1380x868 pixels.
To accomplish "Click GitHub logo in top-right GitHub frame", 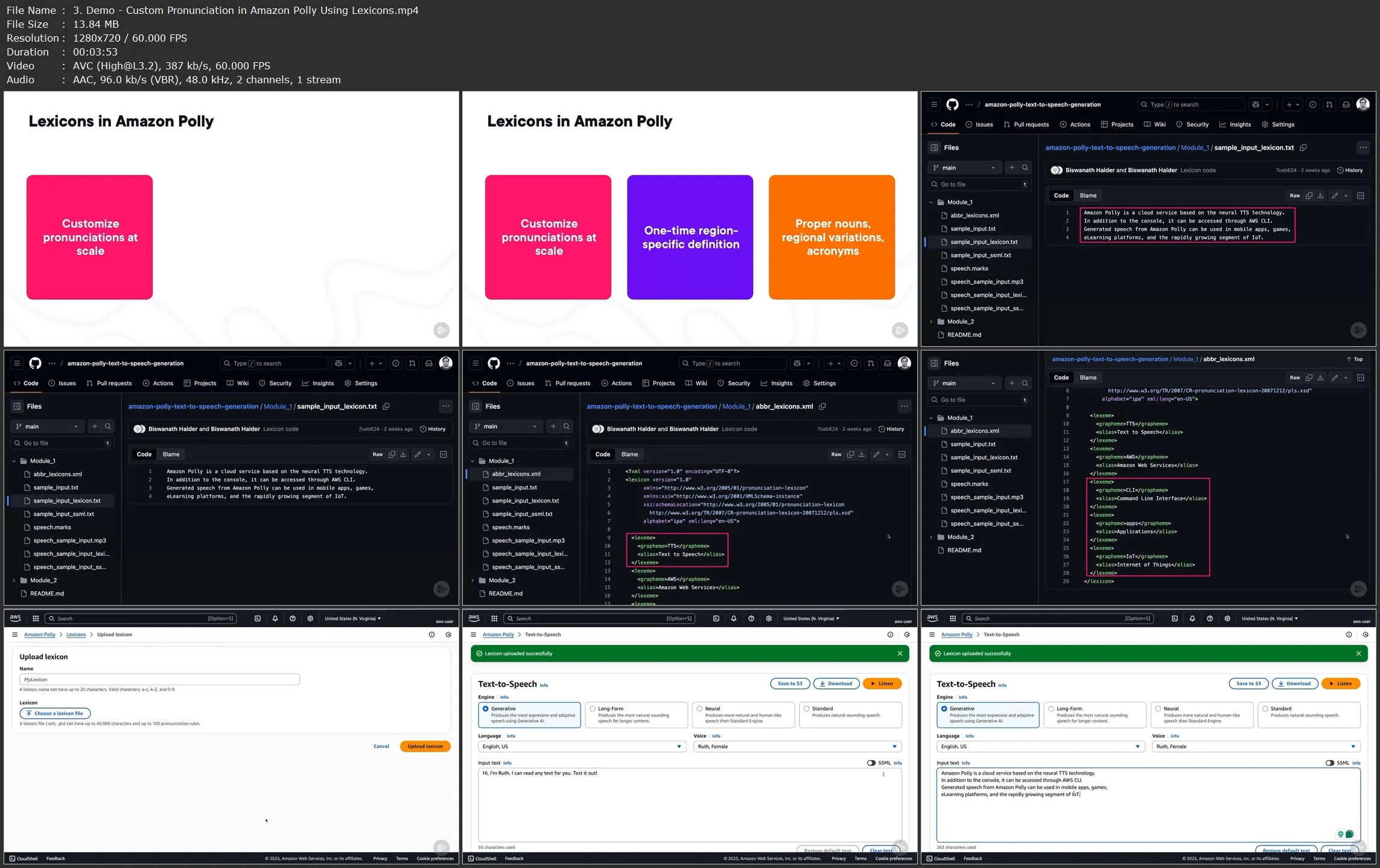I will click(x=952, y=104).
